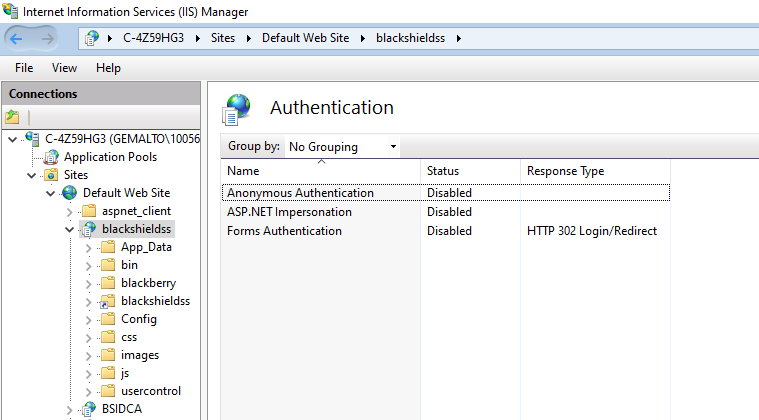Open dropdown after C-4Z59HG3 in breadcrumb
The width and height of the screenshot is (759, 420).
pos(197,38)
